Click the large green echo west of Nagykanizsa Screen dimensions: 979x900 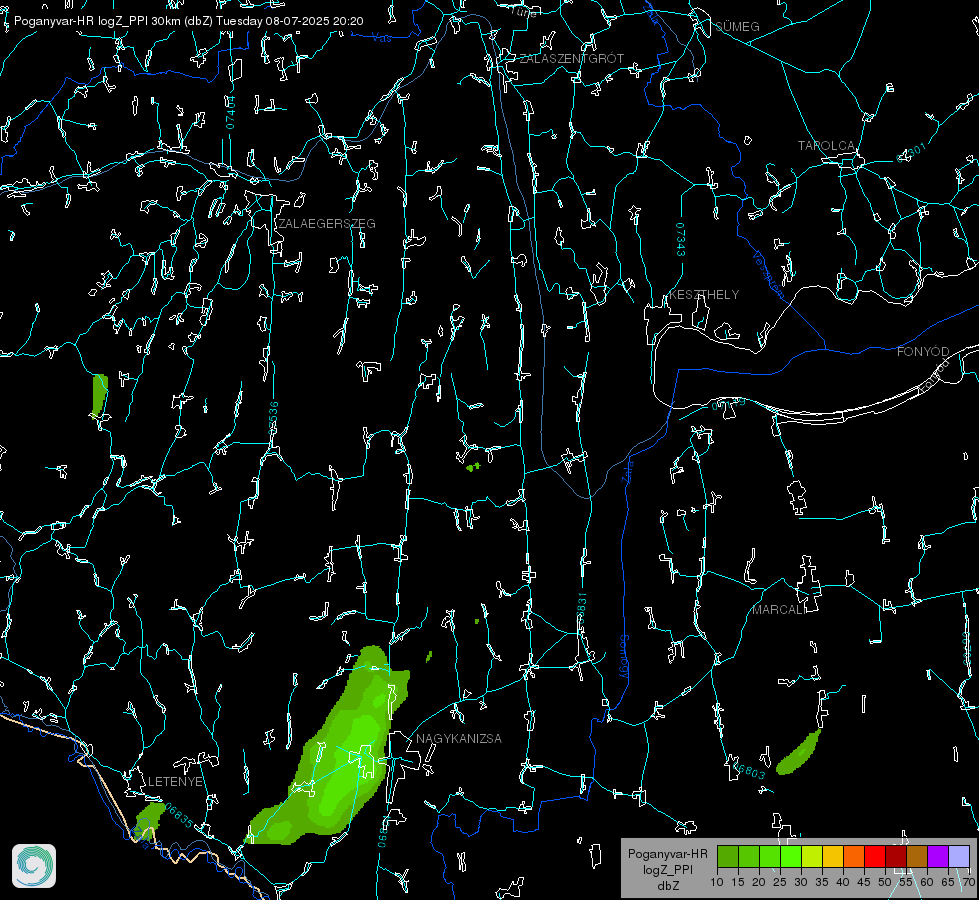coord(340,756)
